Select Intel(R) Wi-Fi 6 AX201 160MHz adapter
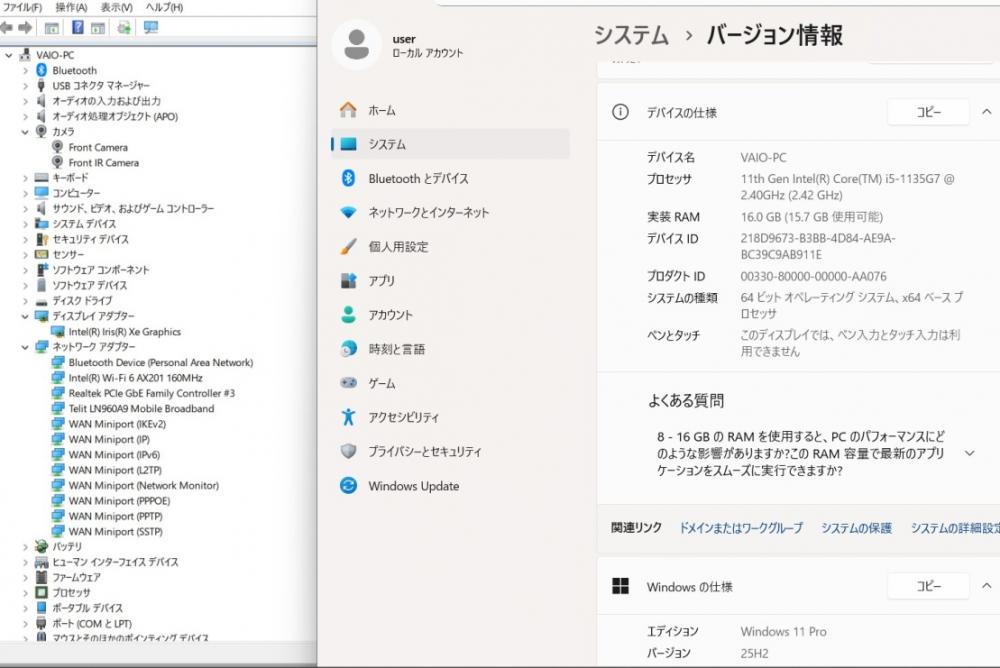1000x668 pixels. [135, 378]
